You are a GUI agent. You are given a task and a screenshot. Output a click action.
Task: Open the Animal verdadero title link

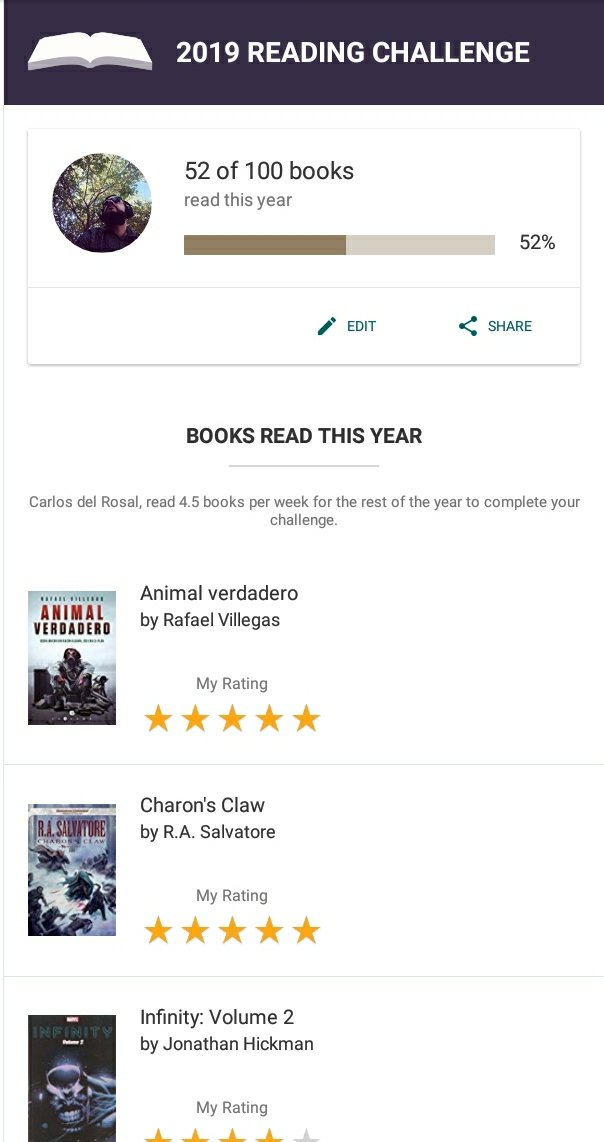(219, 593)
